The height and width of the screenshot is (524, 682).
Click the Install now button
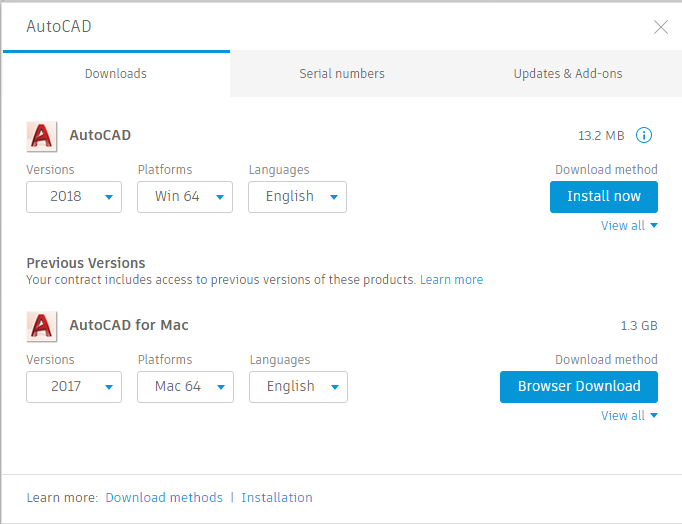click(604, 197)
